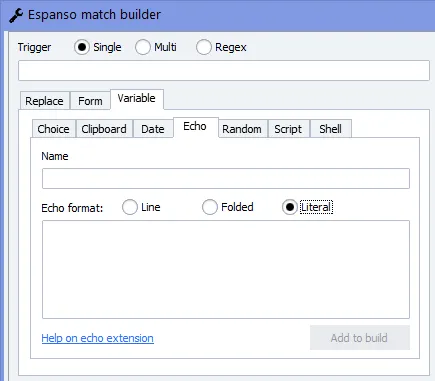Open the Script variable tab
Screen dimensions: 435x381
pos(288,129)
